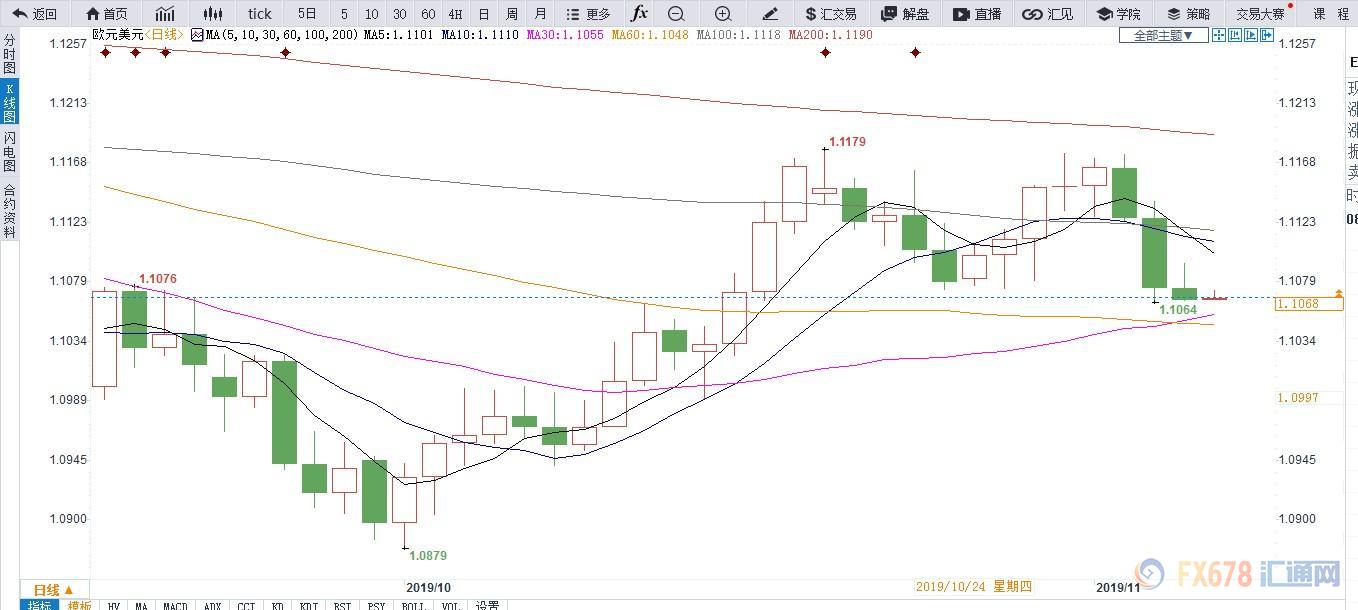Switch to 合约资料 side tab
Image resolution: width=1358 pixels, height=610 pixels.
coord(9,211)
